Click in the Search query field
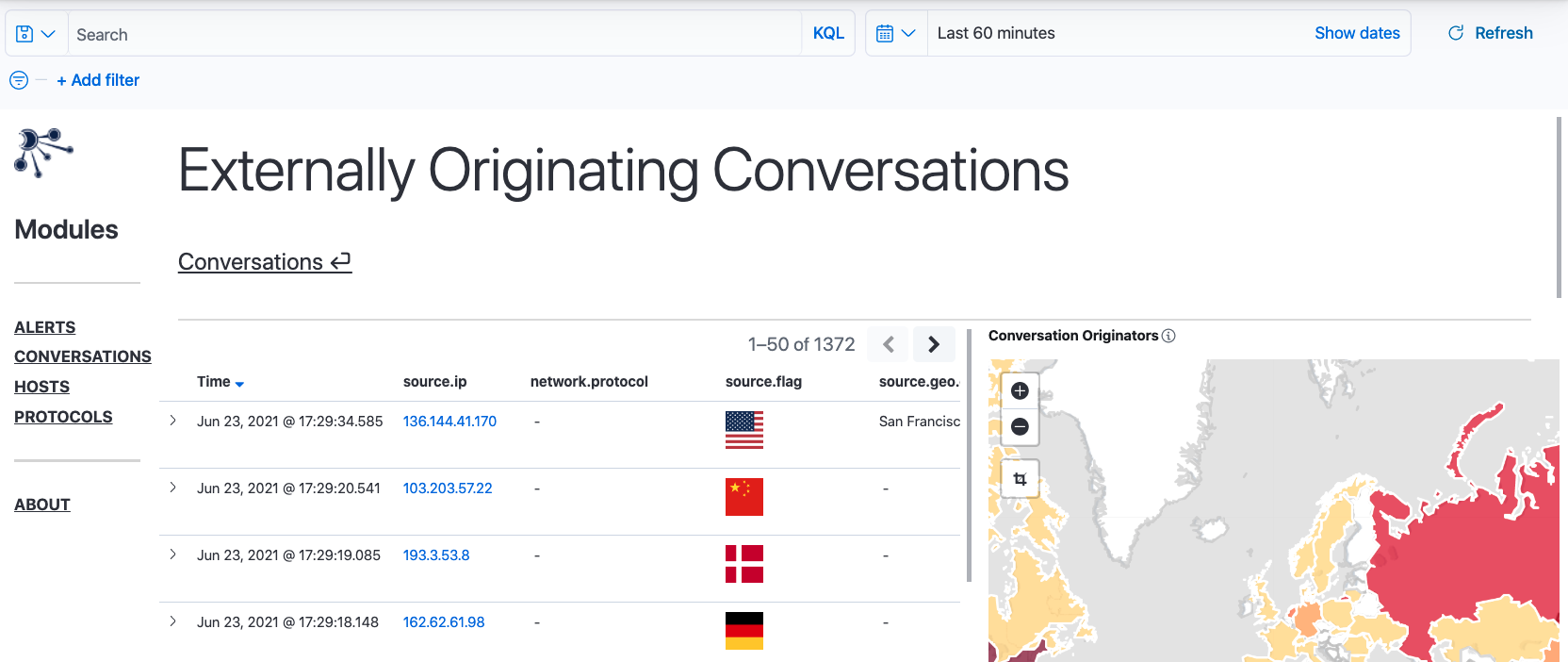This screenshot has height=662, width=1568. (x=433, y=34)
